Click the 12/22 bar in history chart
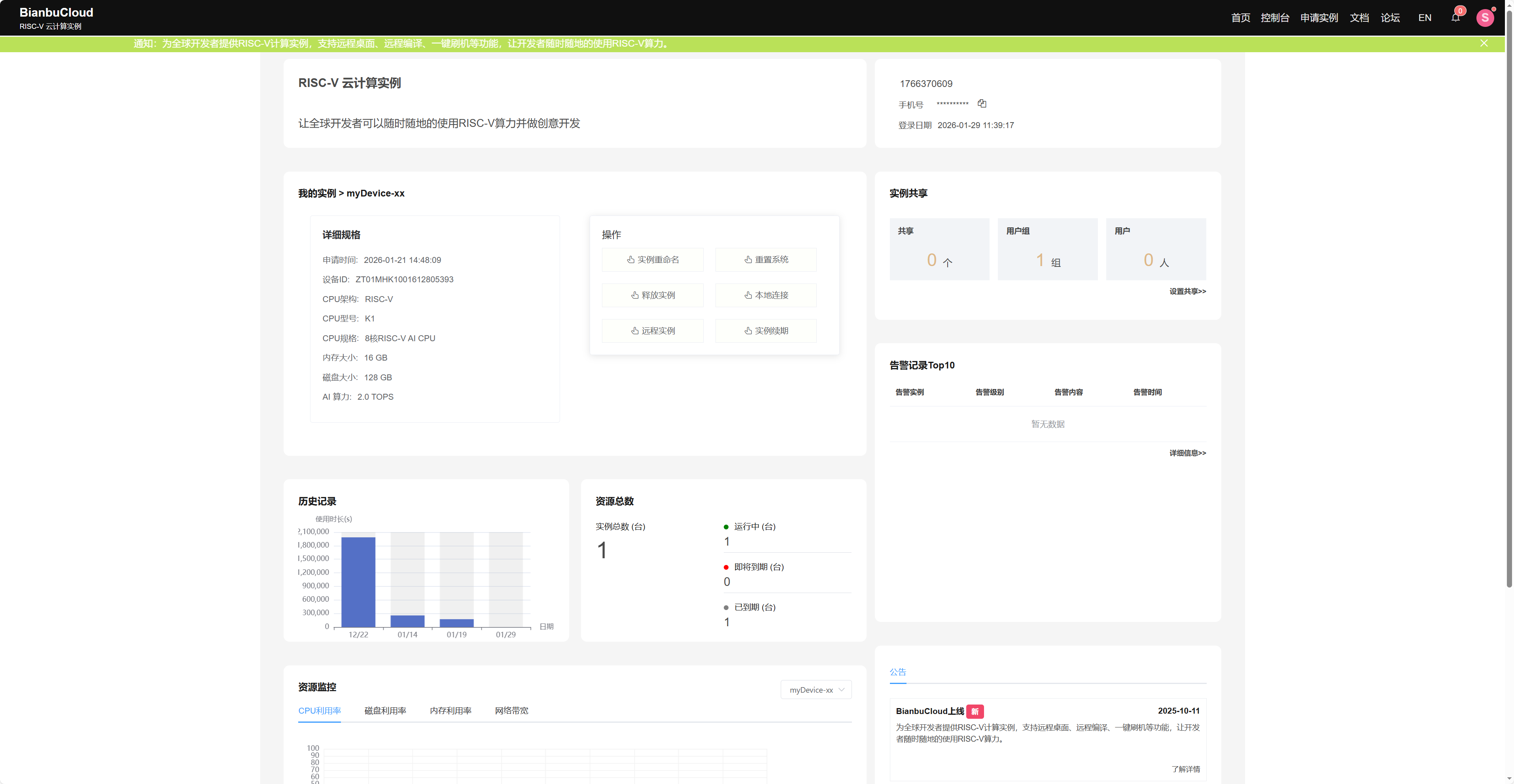 click(358, 582)
